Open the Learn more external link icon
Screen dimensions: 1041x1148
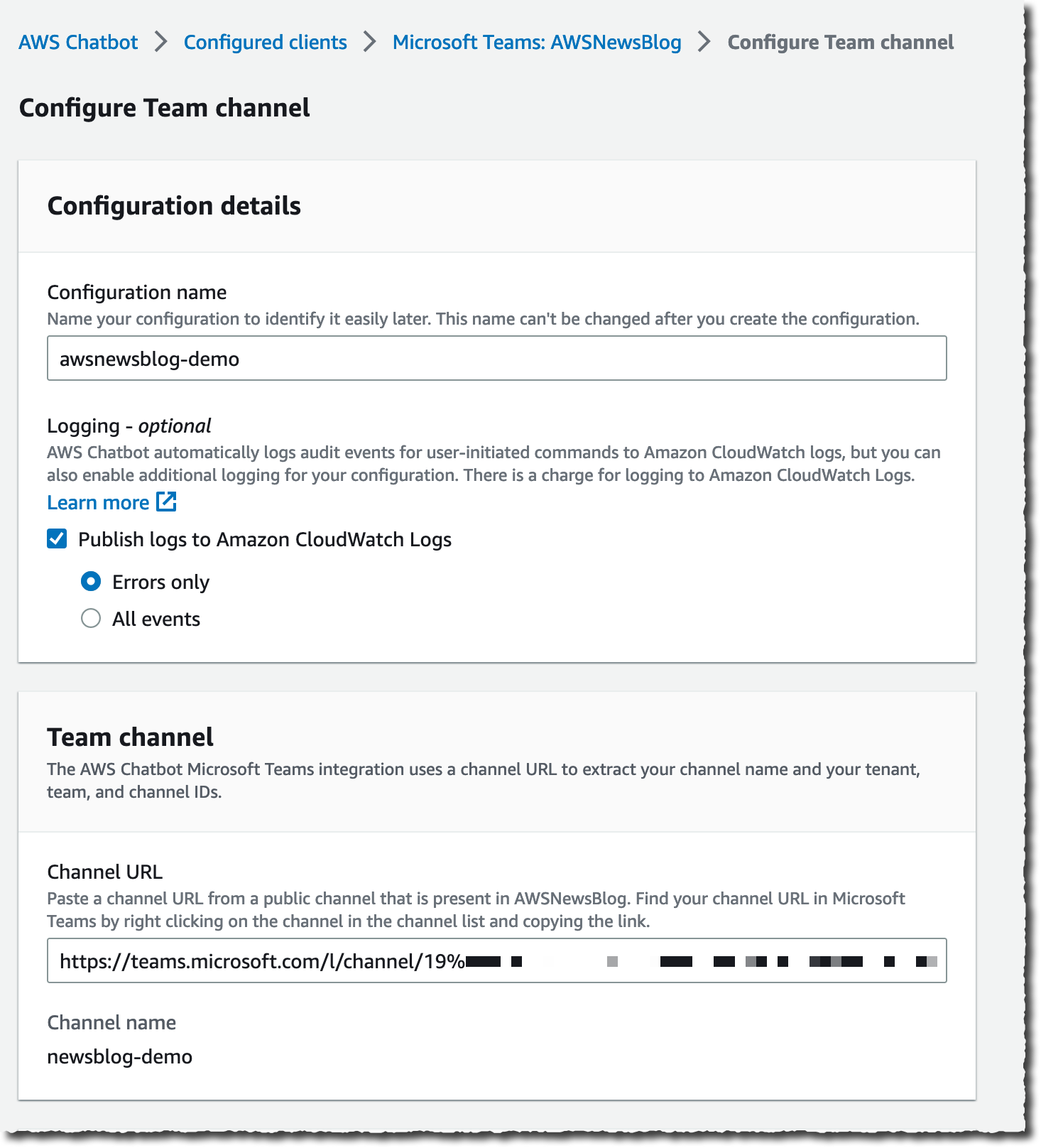(x=166, y=502)
